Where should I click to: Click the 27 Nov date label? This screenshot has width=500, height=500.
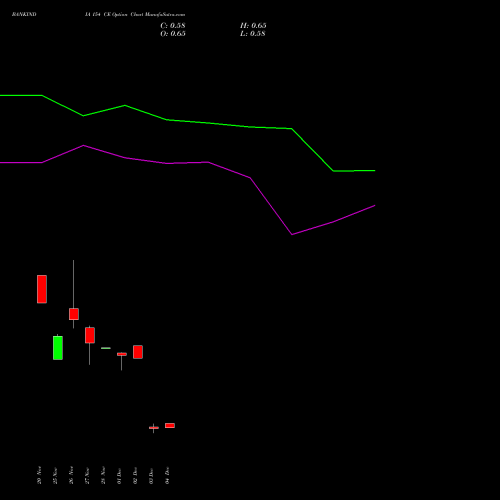87,475
